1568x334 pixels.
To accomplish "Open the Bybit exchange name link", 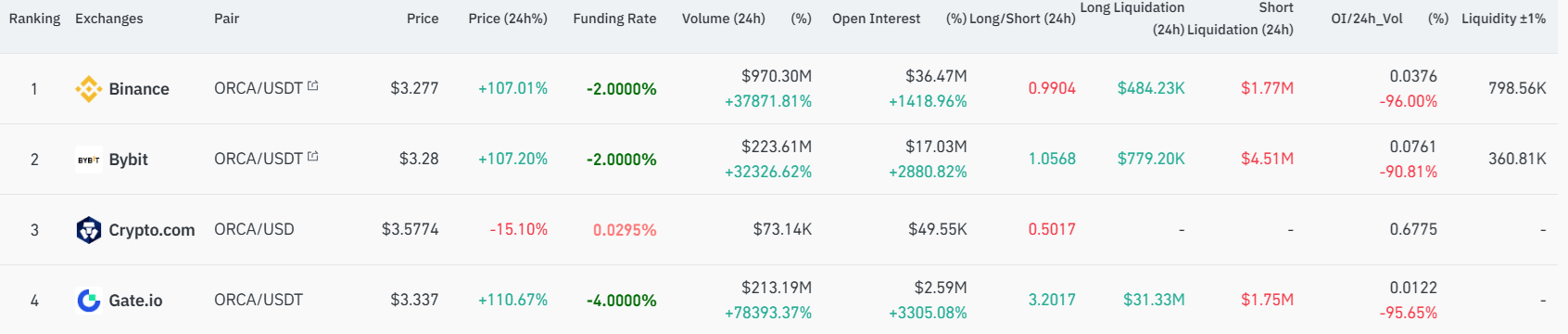I will pos(129,160).
